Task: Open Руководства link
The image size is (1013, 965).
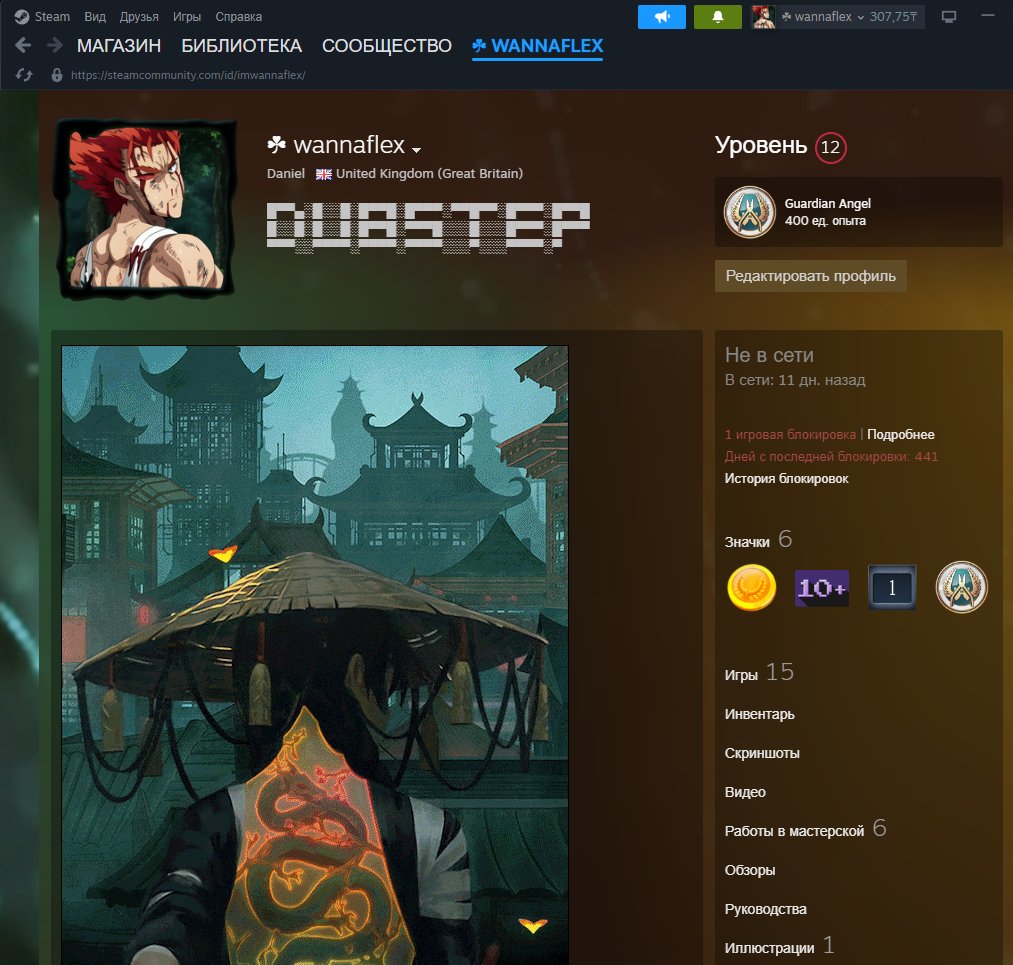Action: pos(766,909)
